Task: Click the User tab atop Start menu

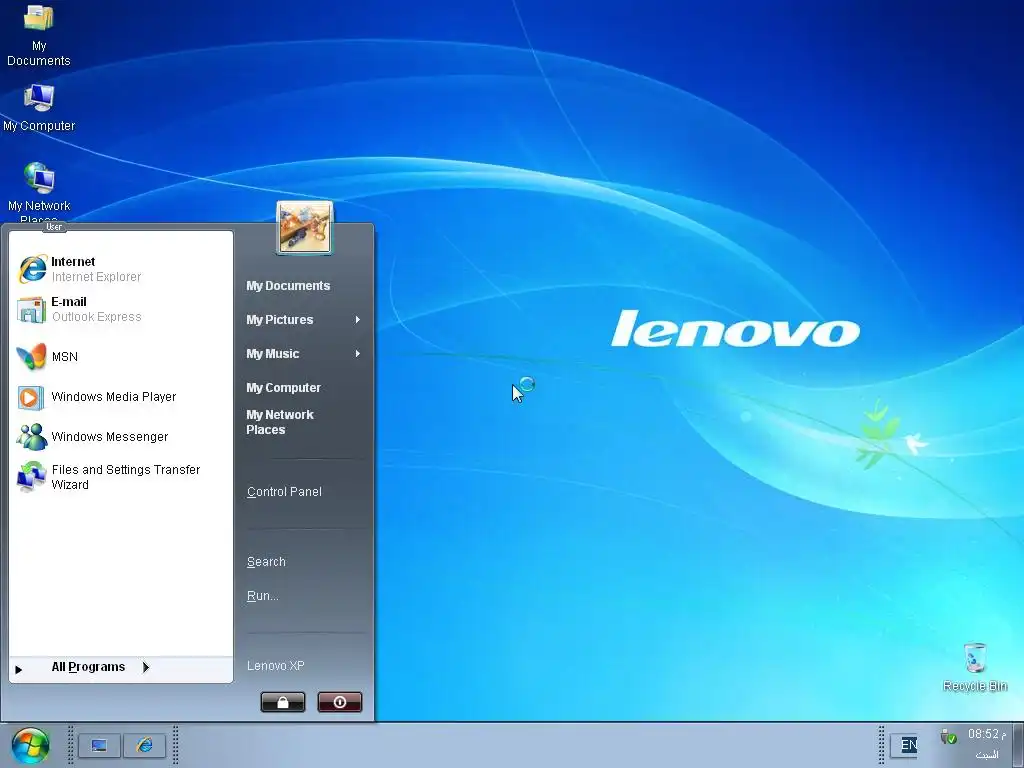Action: 54,227
